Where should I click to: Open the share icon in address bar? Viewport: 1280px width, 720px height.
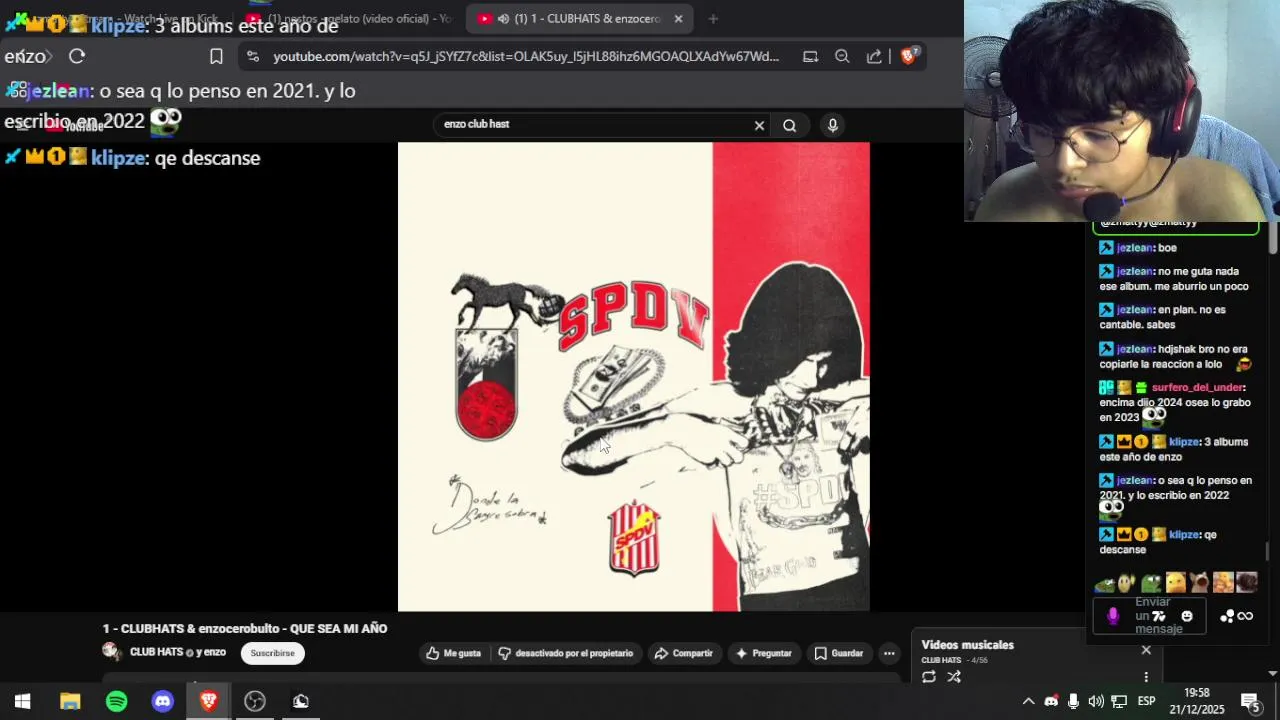point(874,57)
